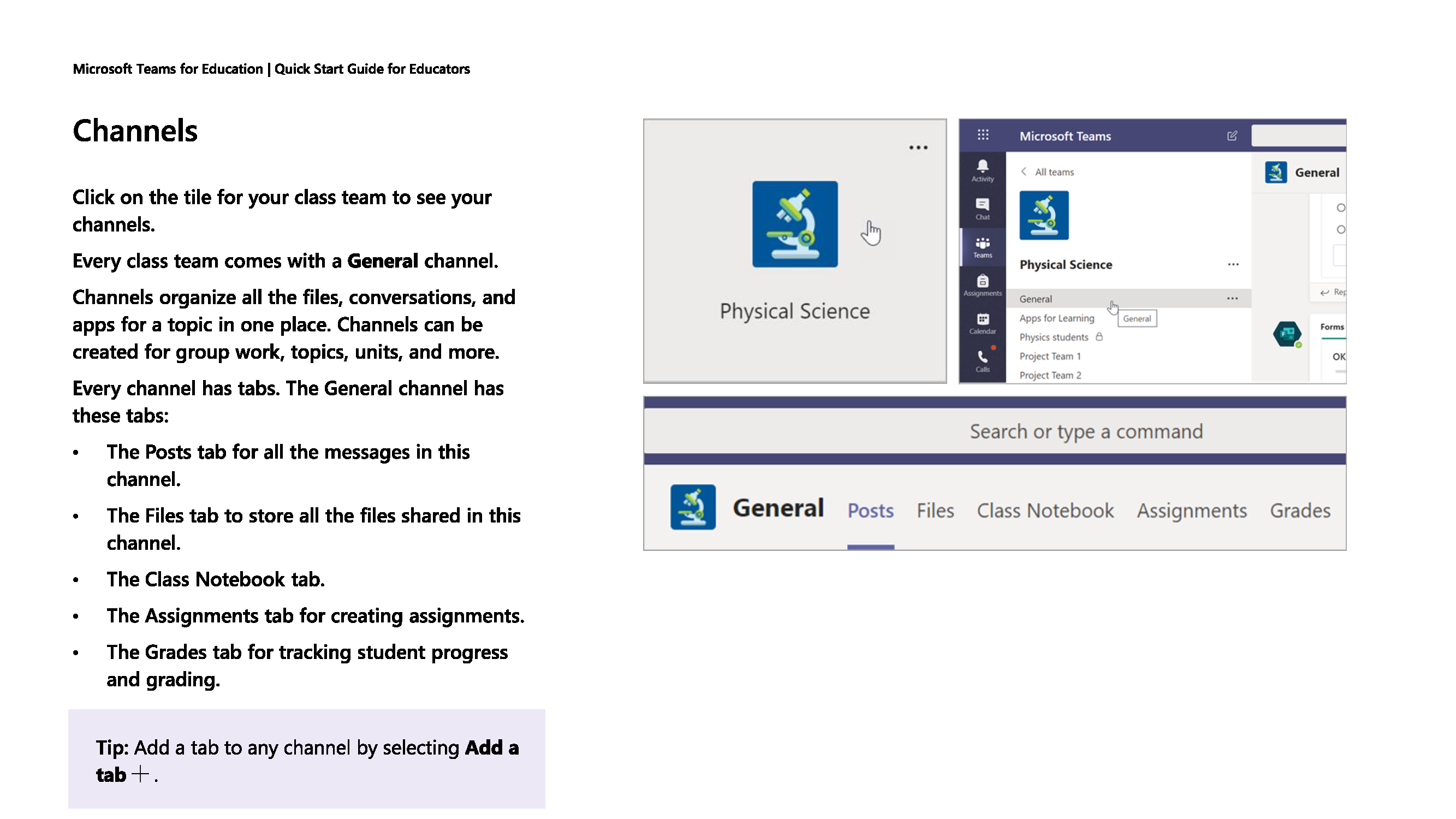Go back using the All teams chevron

[1024, 171]
